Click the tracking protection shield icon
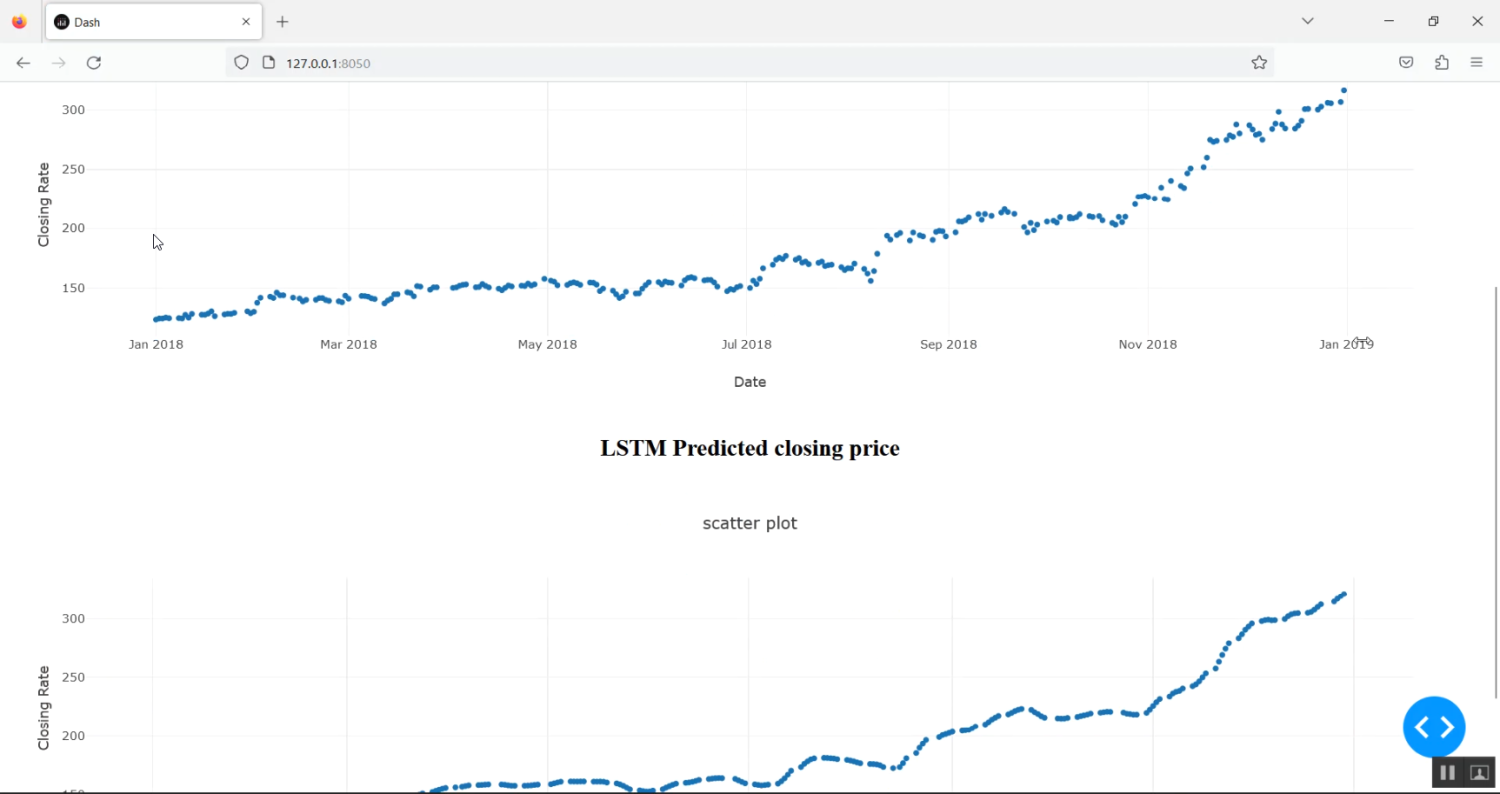The height and width of the screenshot is (794, 1500). point(241,63)
